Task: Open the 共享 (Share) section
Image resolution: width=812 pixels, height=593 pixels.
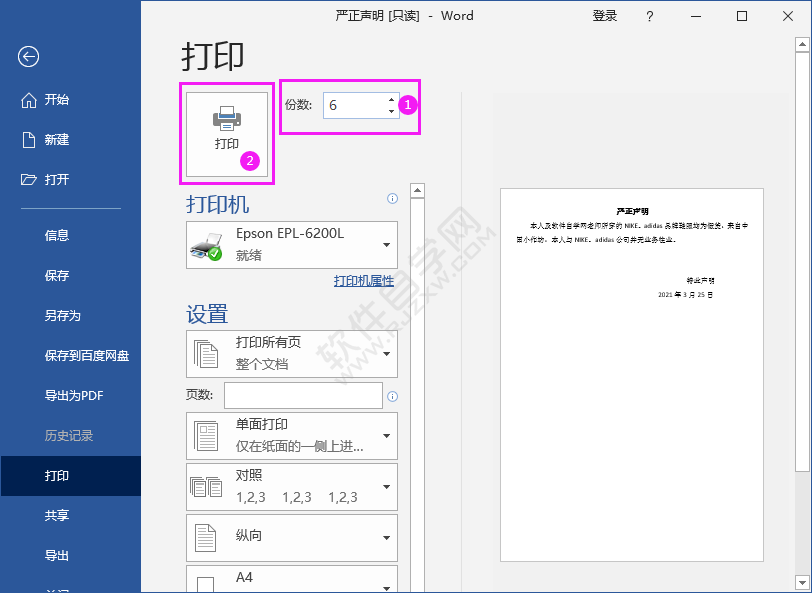Action: 55,515
